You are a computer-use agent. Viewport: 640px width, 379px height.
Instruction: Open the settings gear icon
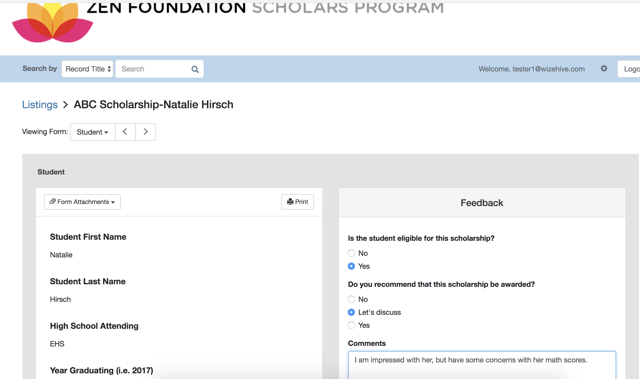pyautogui.click(x=604, y=69)
